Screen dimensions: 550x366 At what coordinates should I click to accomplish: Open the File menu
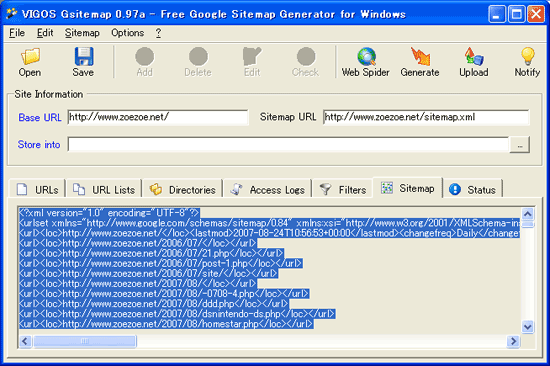point(17,33)
